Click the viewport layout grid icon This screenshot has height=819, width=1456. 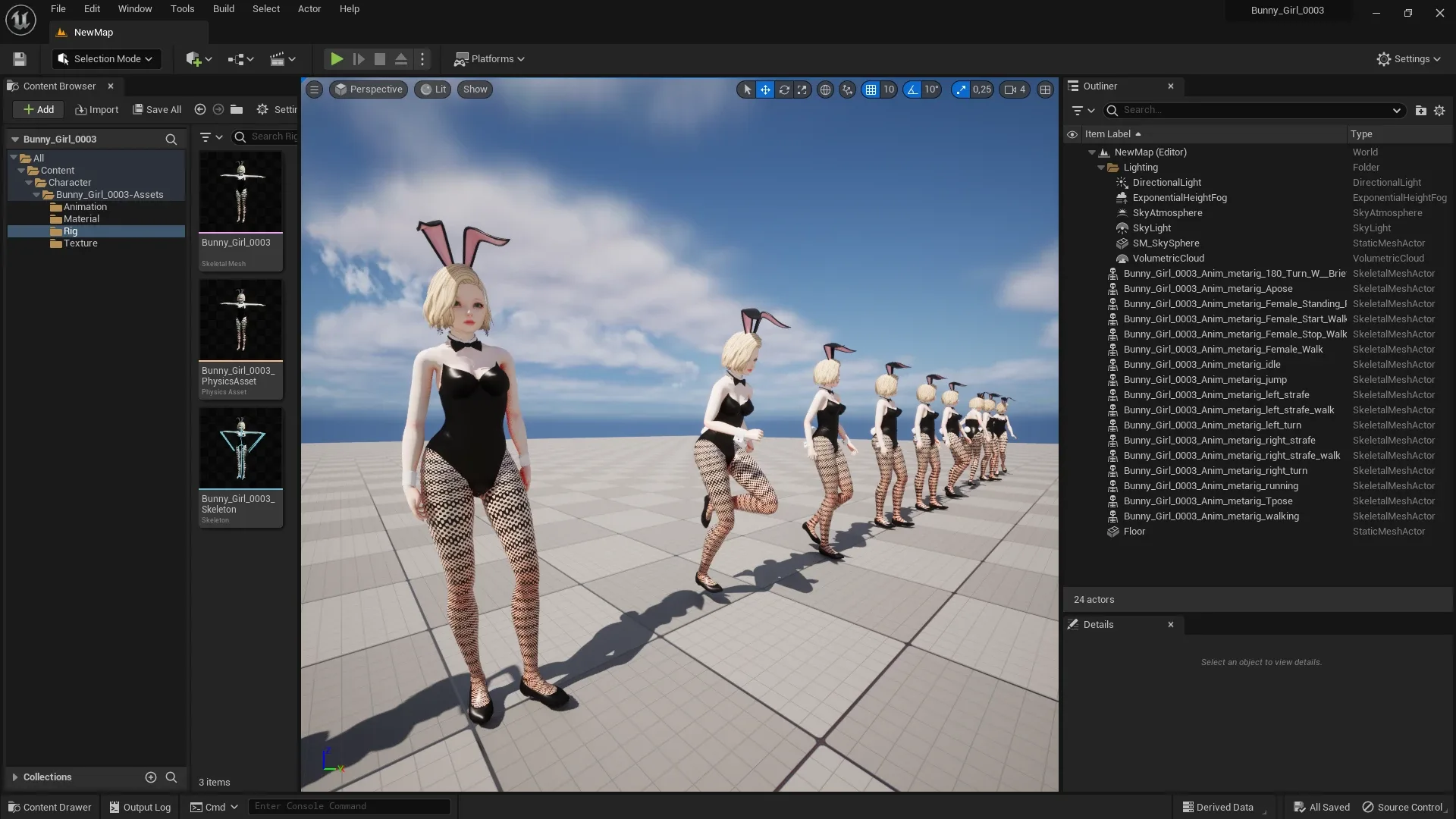click(1046, 89)
